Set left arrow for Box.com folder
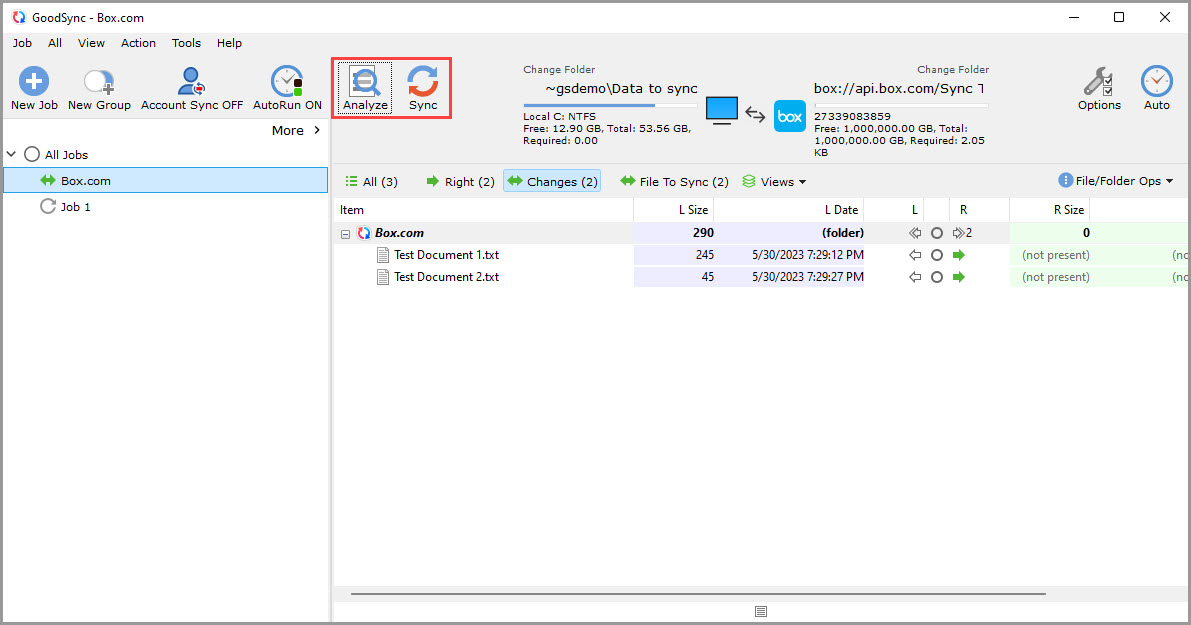The image size is (1191, 625). [x=915, y=233]
